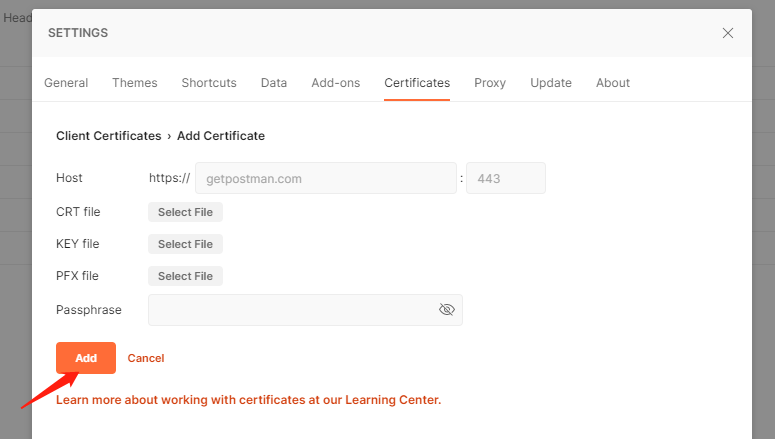Focus the Host name input field
The width and height of the screenshot is (775, 439).
pyautogui.click(x=326, y=179)
